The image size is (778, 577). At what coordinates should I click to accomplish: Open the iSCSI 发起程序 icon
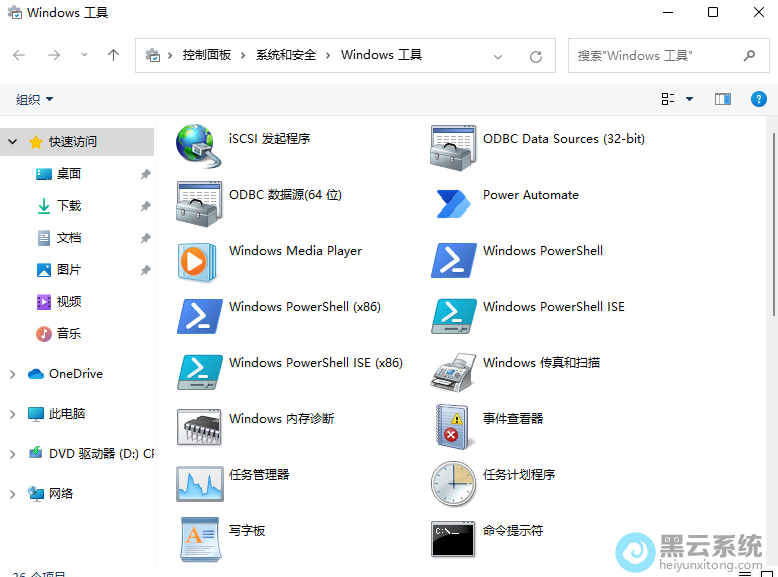coord(199,141)
